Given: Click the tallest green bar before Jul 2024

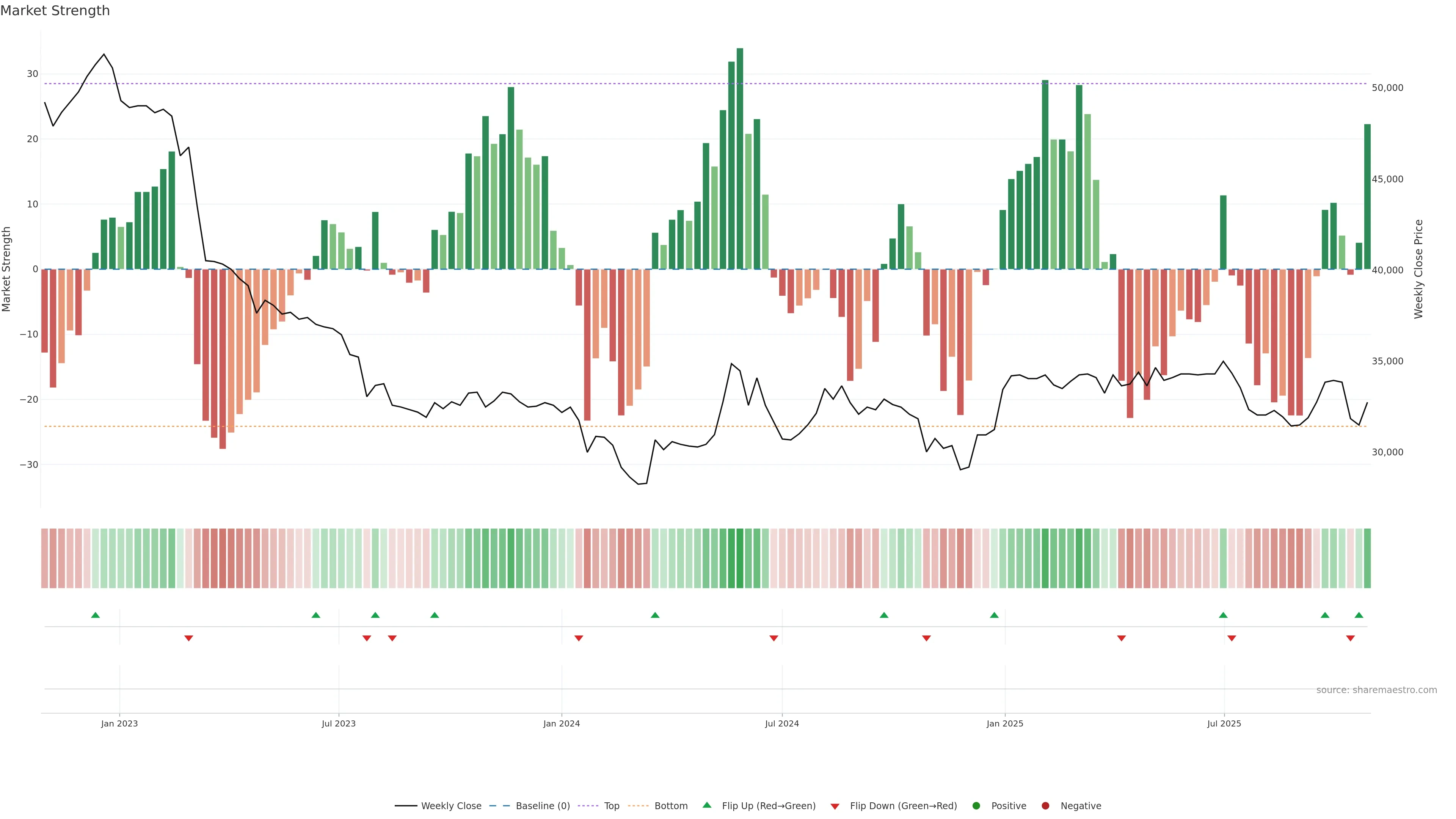Looking at the screenshot, I should (740, 158).
